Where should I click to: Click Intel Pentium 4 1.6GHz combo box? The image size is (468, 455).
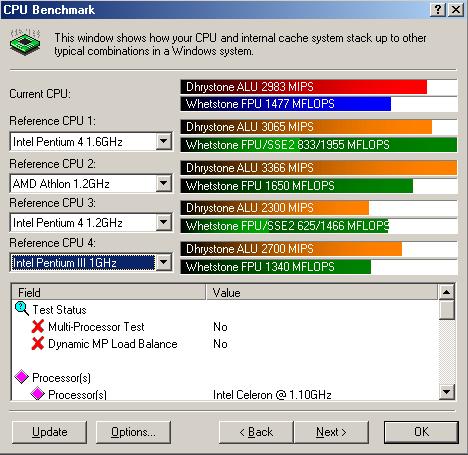pyautogui.click(x=91, y=142)
